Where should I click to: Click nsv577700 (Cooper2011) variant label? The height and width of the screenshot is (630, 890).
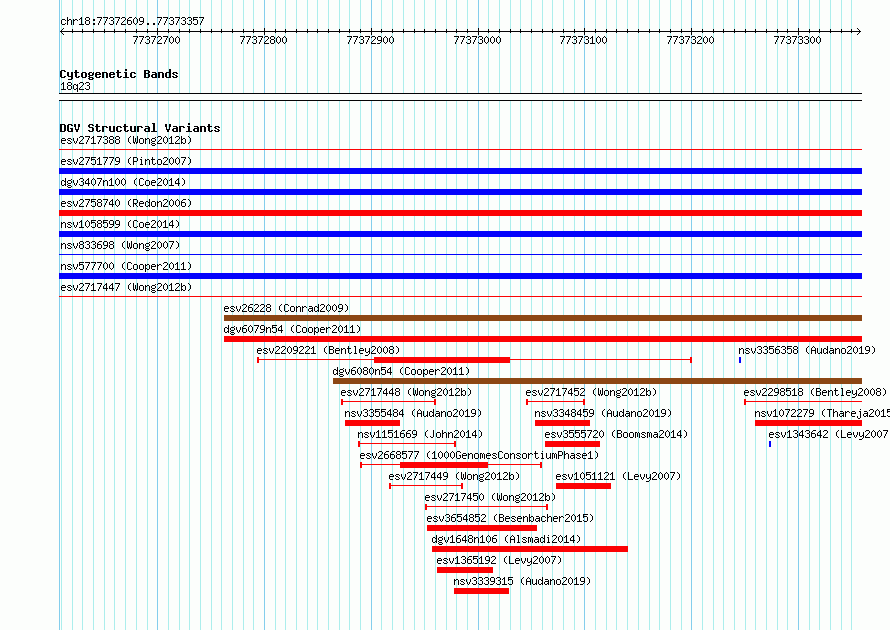126,266
